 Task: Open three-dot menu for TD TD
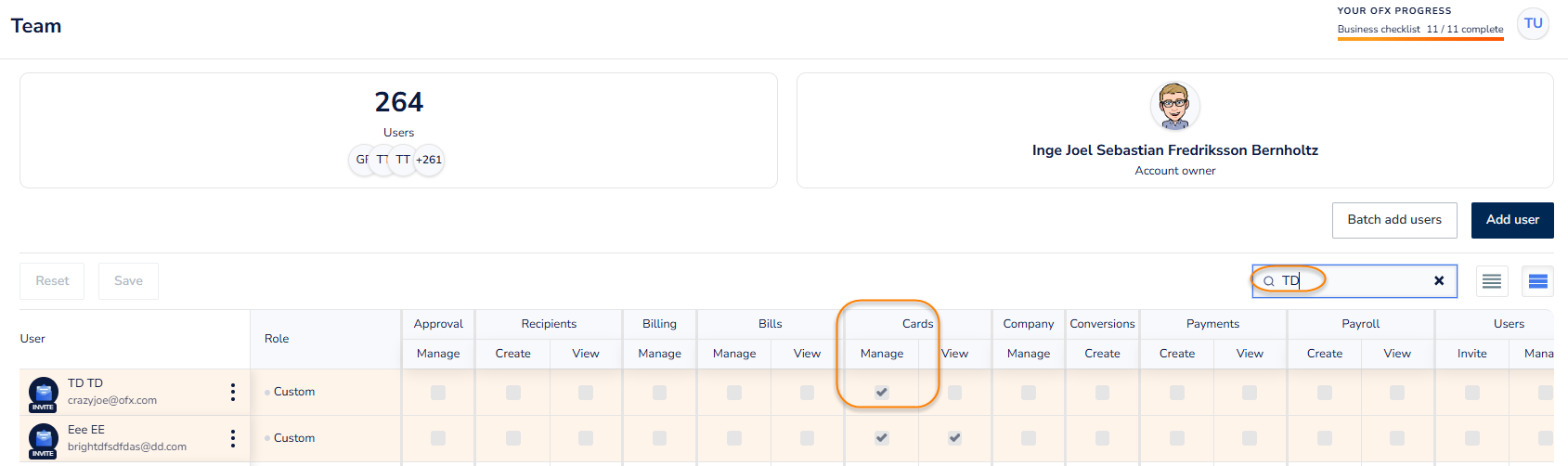tap(232, 392)
